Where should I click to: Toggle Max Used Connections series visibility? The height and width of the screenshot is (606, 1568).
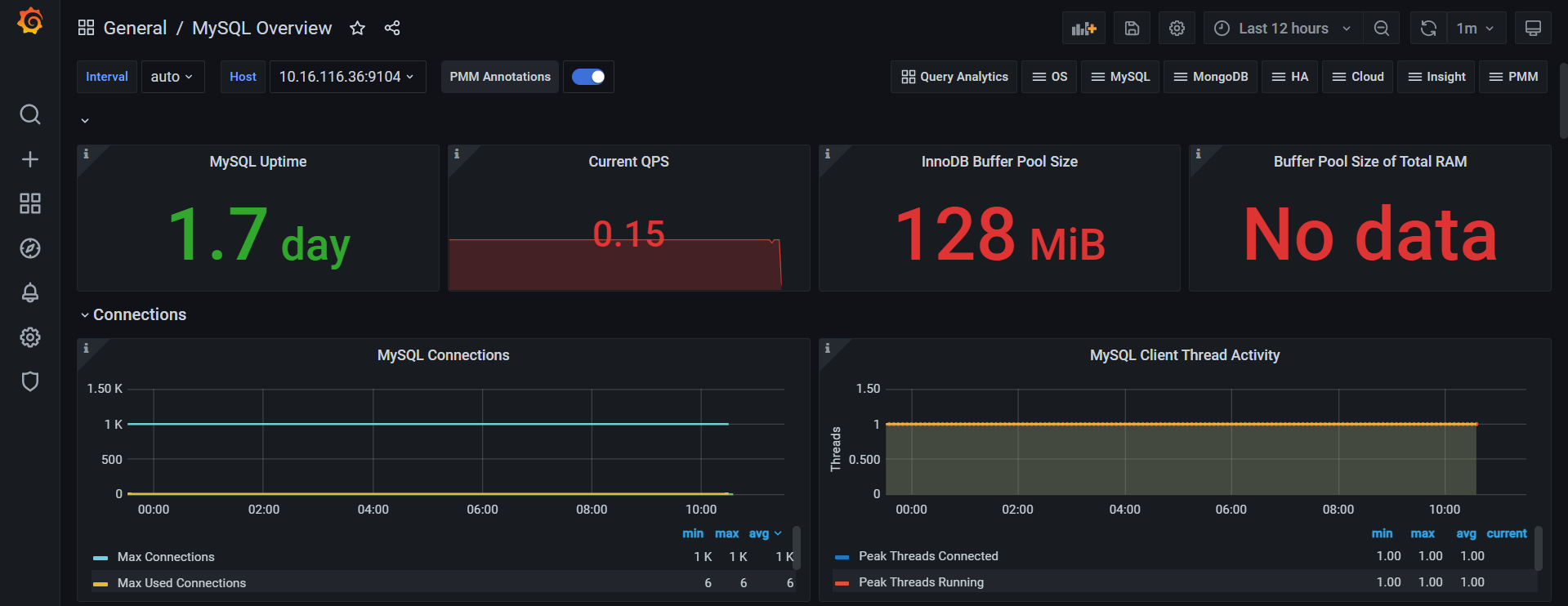pos(181,583)
